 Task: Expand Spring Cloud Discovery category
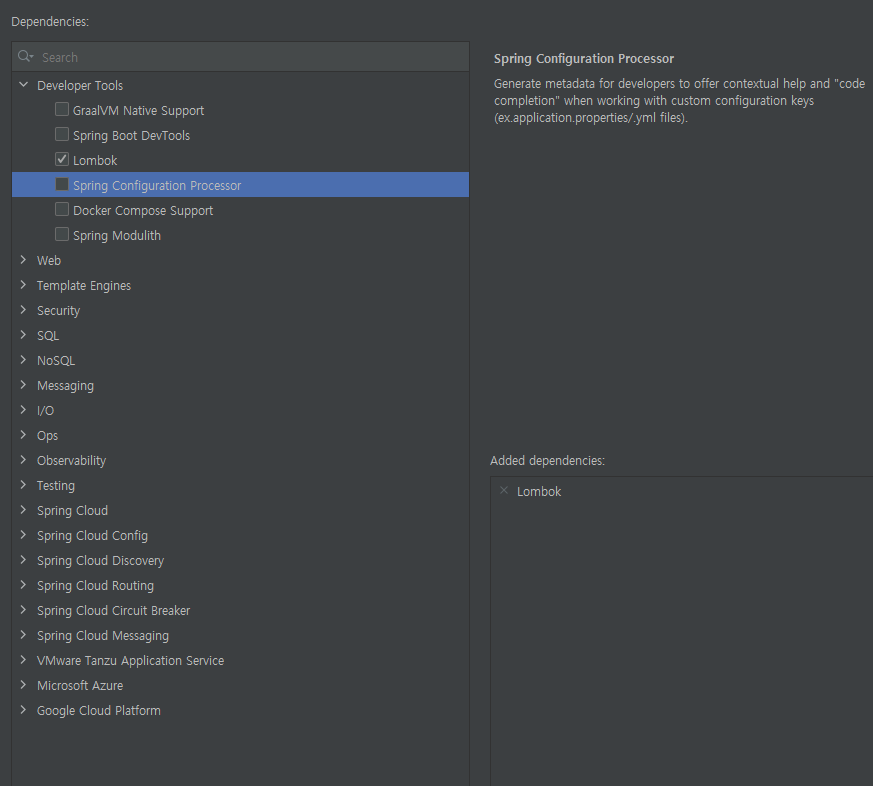pyautogui.click(x=23, y=560)
